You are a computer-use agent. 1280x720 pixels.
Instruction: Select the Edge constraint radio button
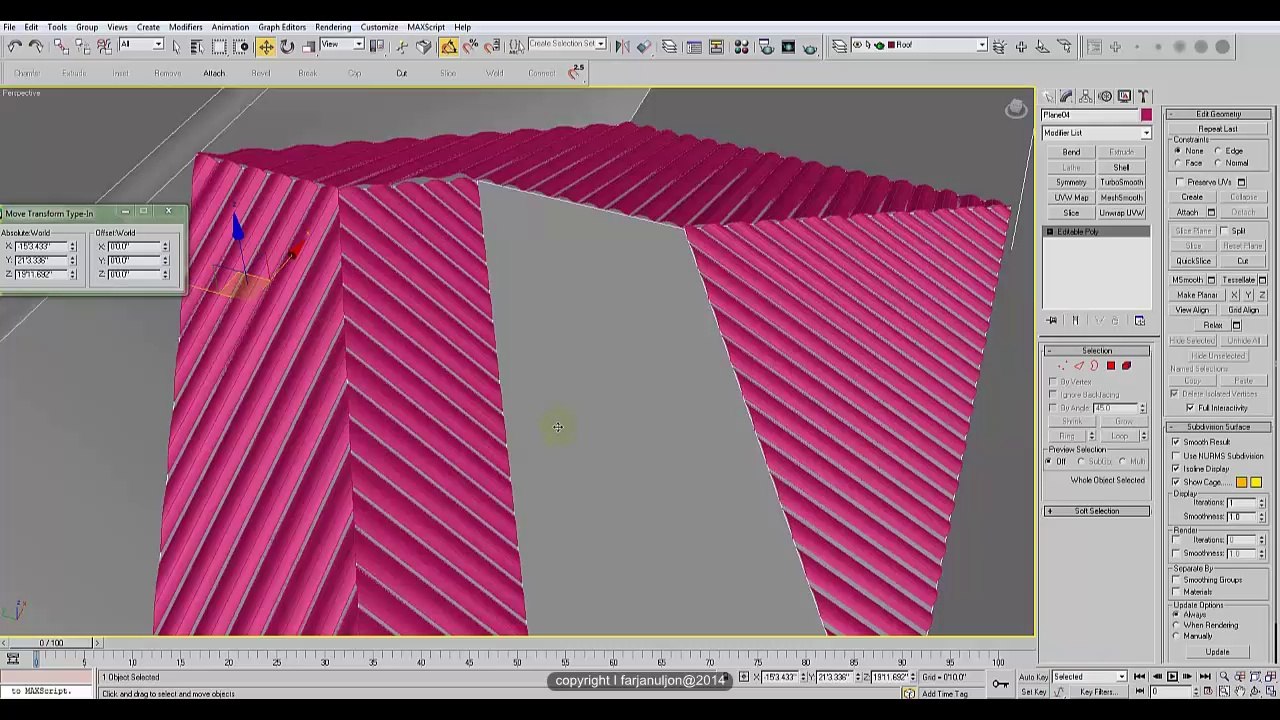[x=1219, y=151]
